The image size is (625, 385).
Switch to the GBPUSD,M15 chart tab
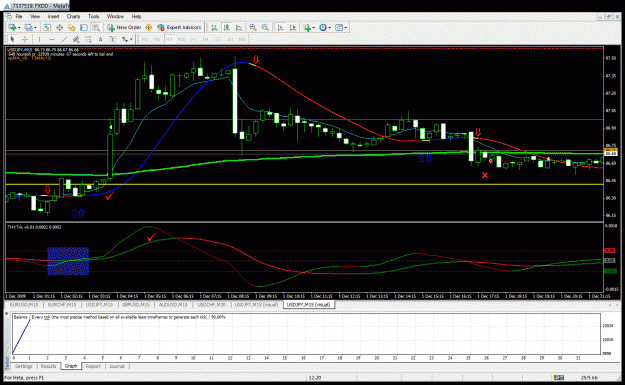pyautogui.click(x=136, y=304)
